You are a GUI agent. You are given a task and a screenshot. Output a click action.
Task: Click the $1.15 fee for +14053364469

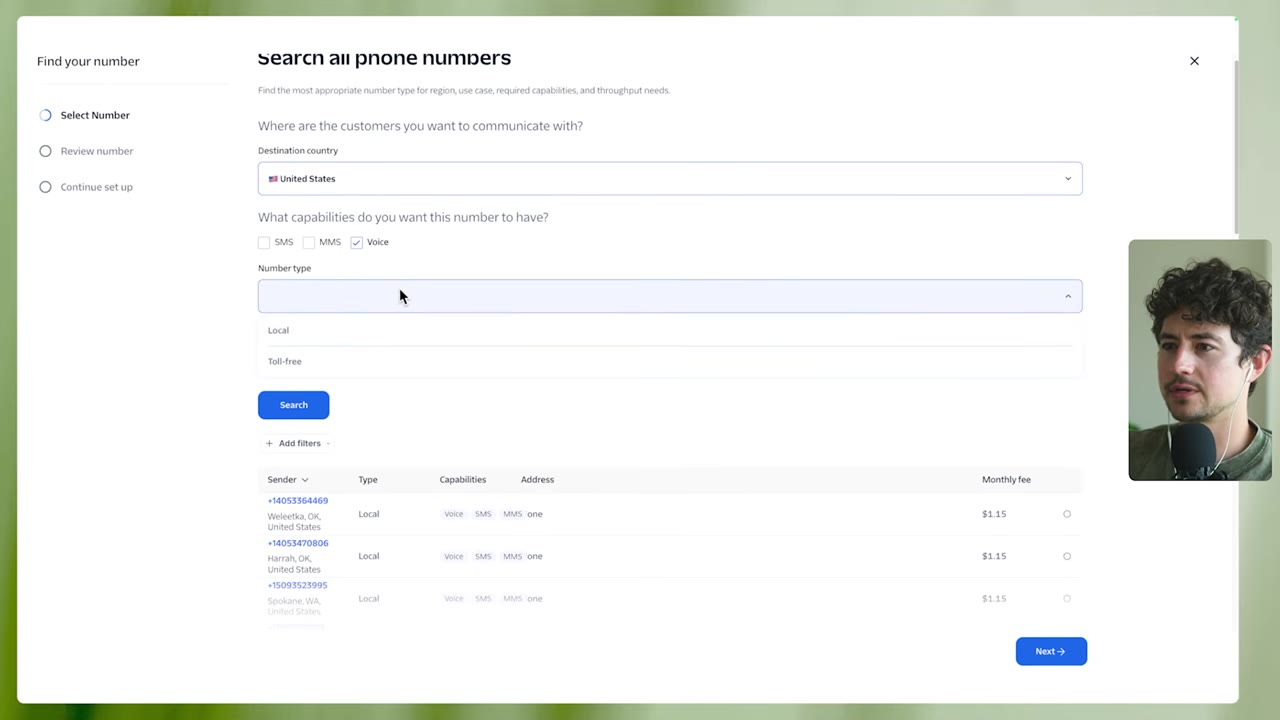pos(994,514)
